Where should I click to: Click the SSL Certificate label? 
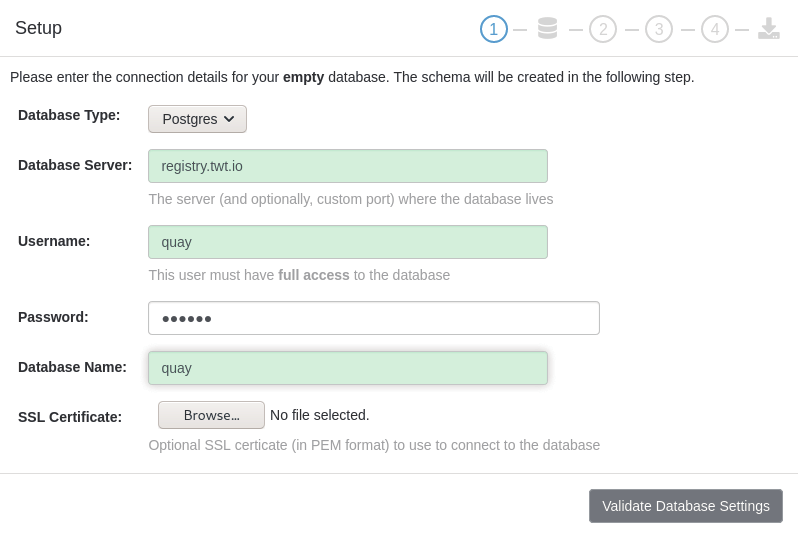tap(70, 417)
